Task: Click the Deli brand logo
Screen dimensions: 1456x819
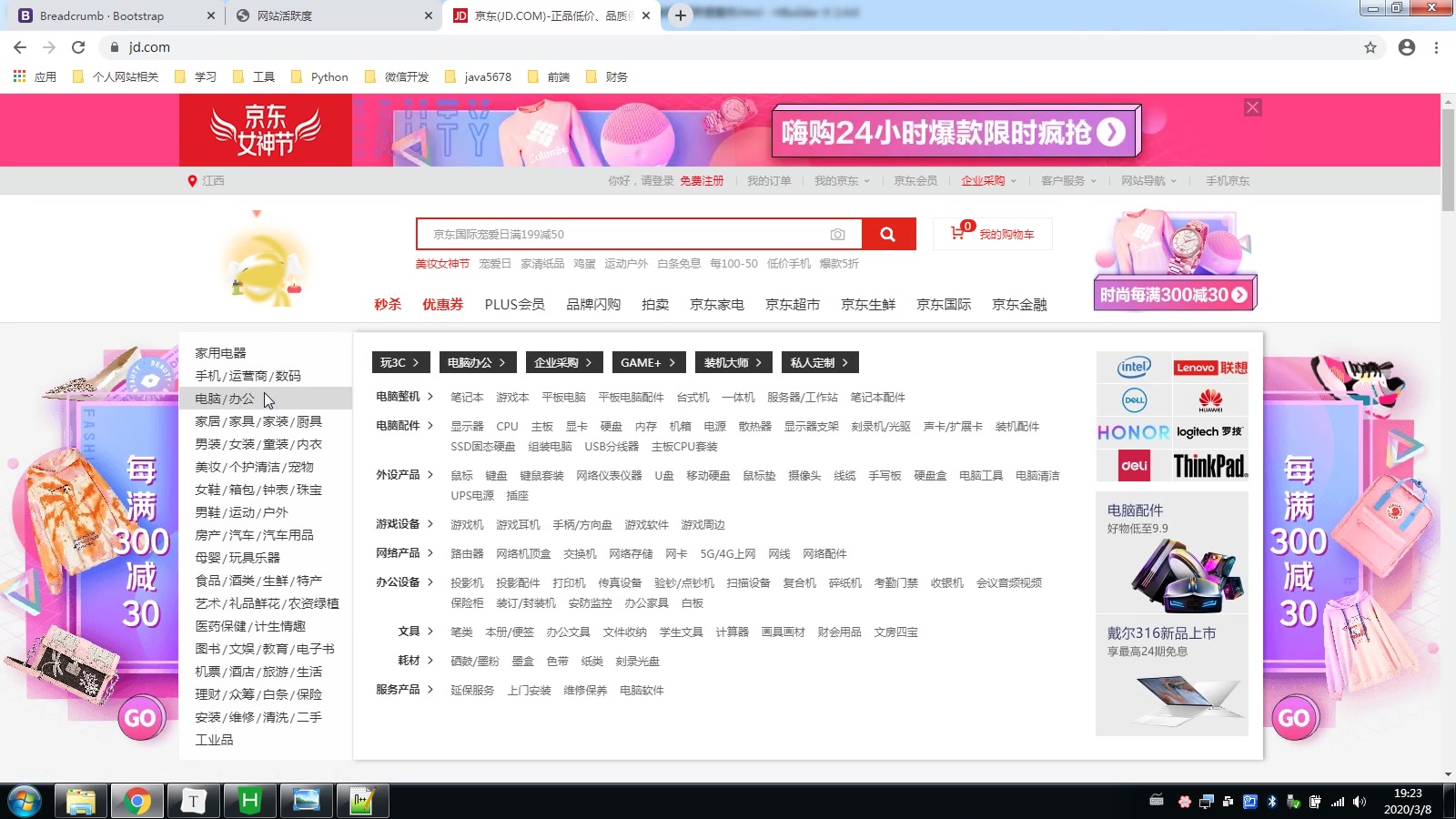Action: [1134, 465]
